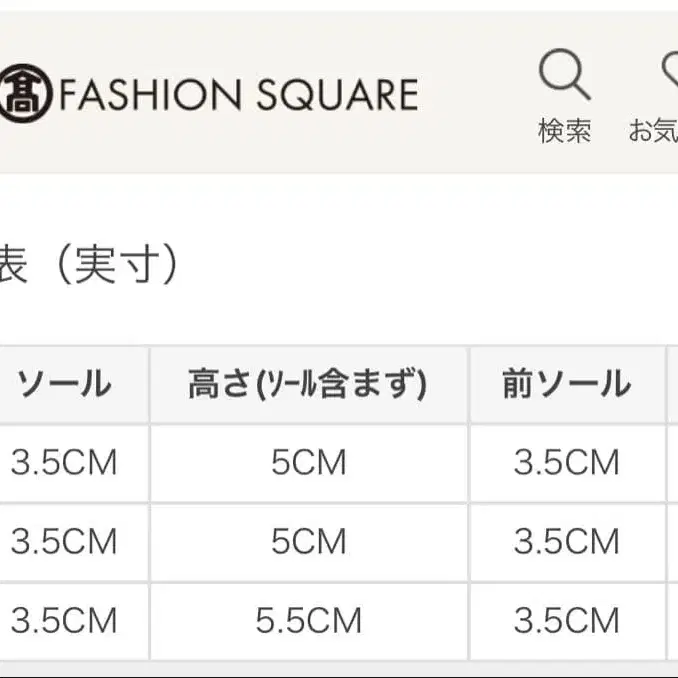Select second row 前ソール 3.5CM cell

tap(566, 542)
